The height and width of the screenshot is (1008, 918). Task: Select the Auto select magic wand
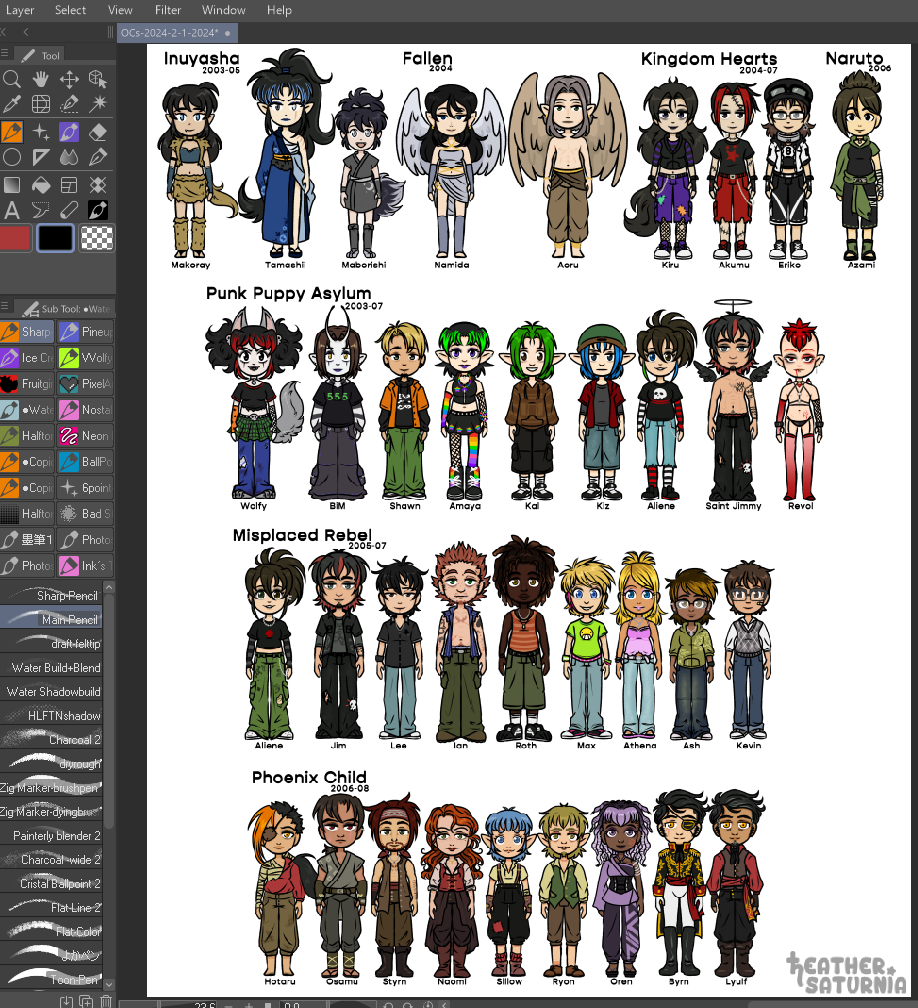(98, 104)
